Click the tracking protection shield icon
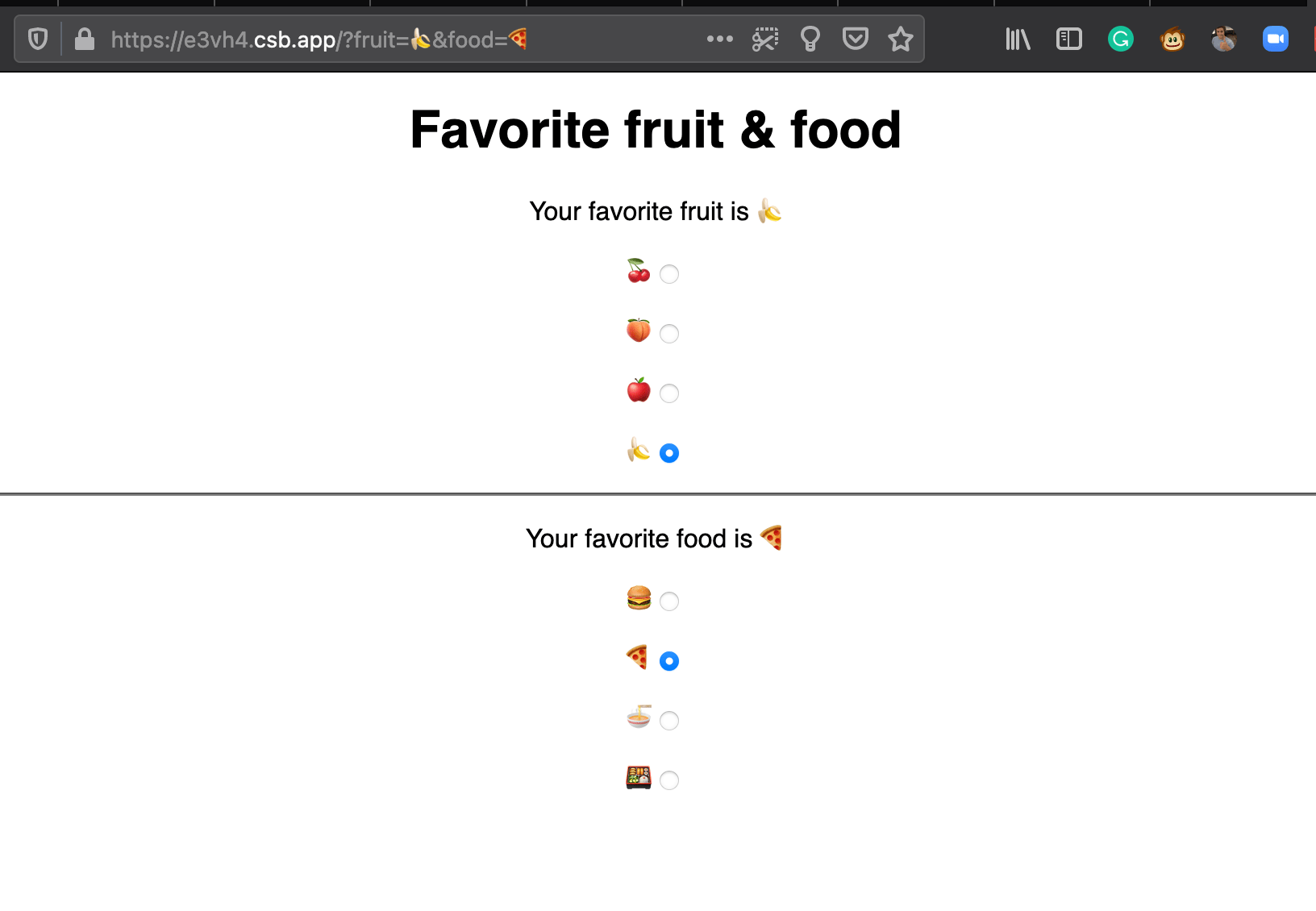This screenshot has height=911, width=1316. (x=38, y=39)
